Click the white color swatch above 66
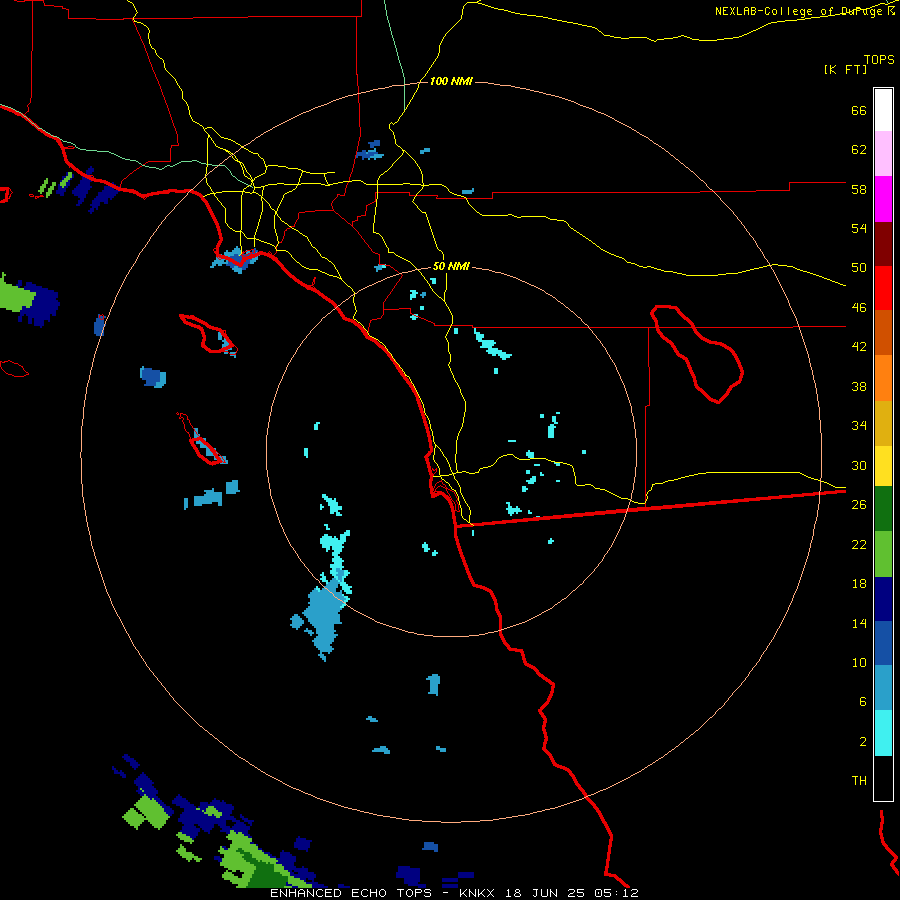Image resolution: width=900 pixels, height=900 pixels. 883,110
